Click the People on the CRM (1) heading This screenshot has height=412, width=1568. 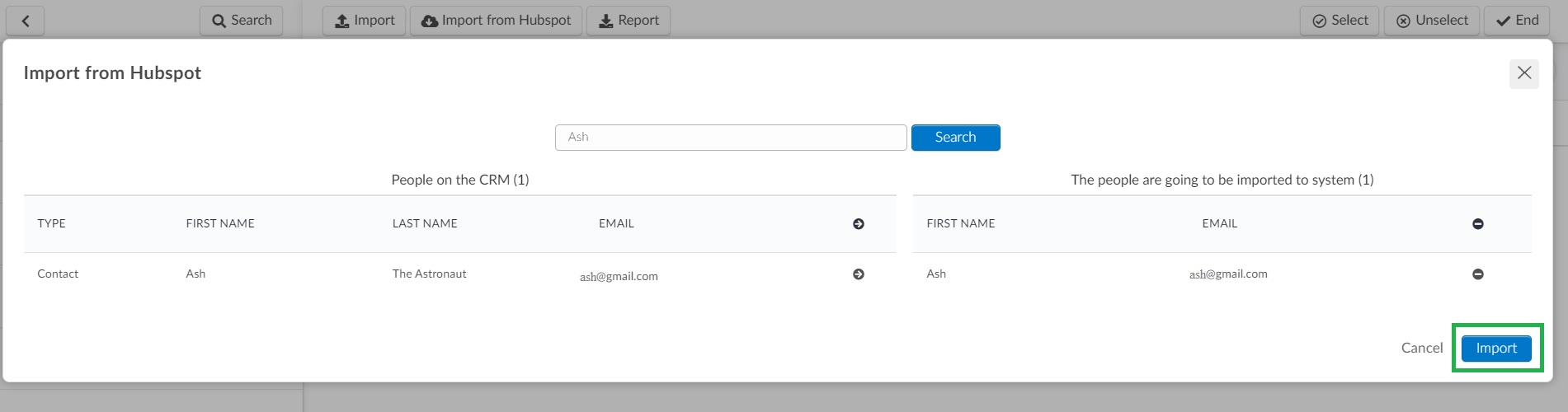tap(460, 180)
